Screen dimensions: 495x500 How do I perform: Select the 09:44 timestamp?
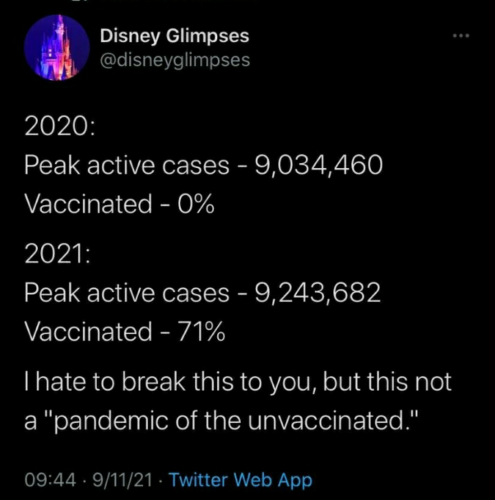pos(50,480)
